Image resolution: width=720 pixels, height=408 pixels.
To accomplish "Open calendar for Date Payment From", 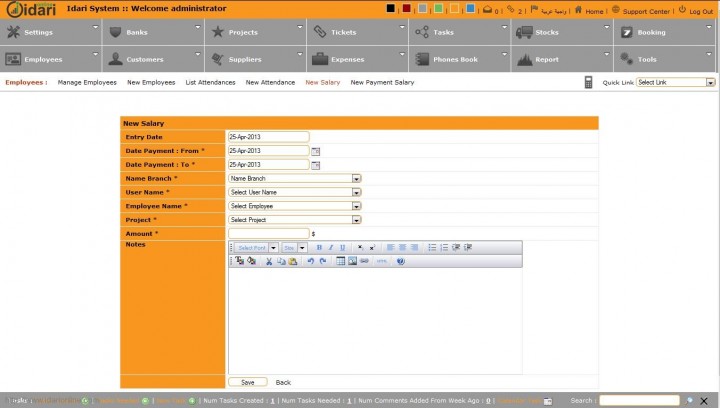I will click(315, 151).
